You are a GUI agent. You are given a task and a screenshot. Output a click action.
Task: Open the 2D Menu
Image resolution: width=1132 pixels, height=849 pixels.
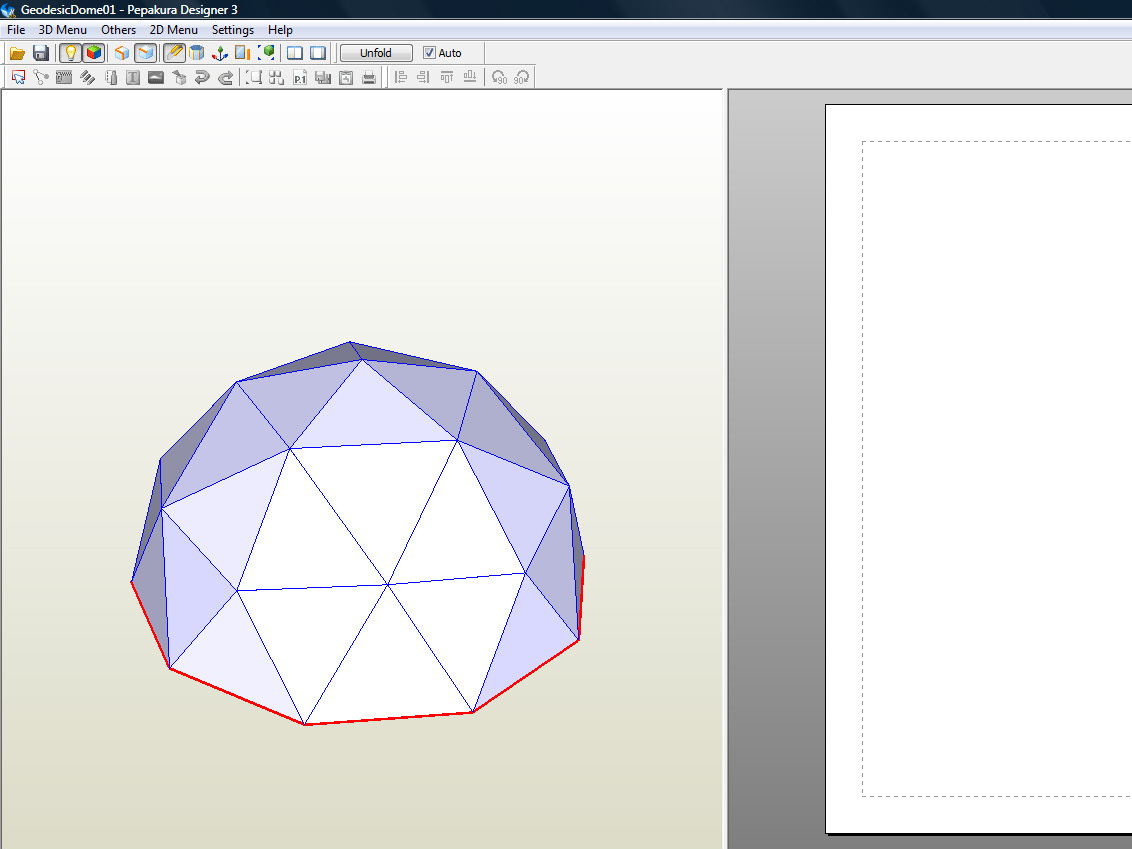point(173,30)
